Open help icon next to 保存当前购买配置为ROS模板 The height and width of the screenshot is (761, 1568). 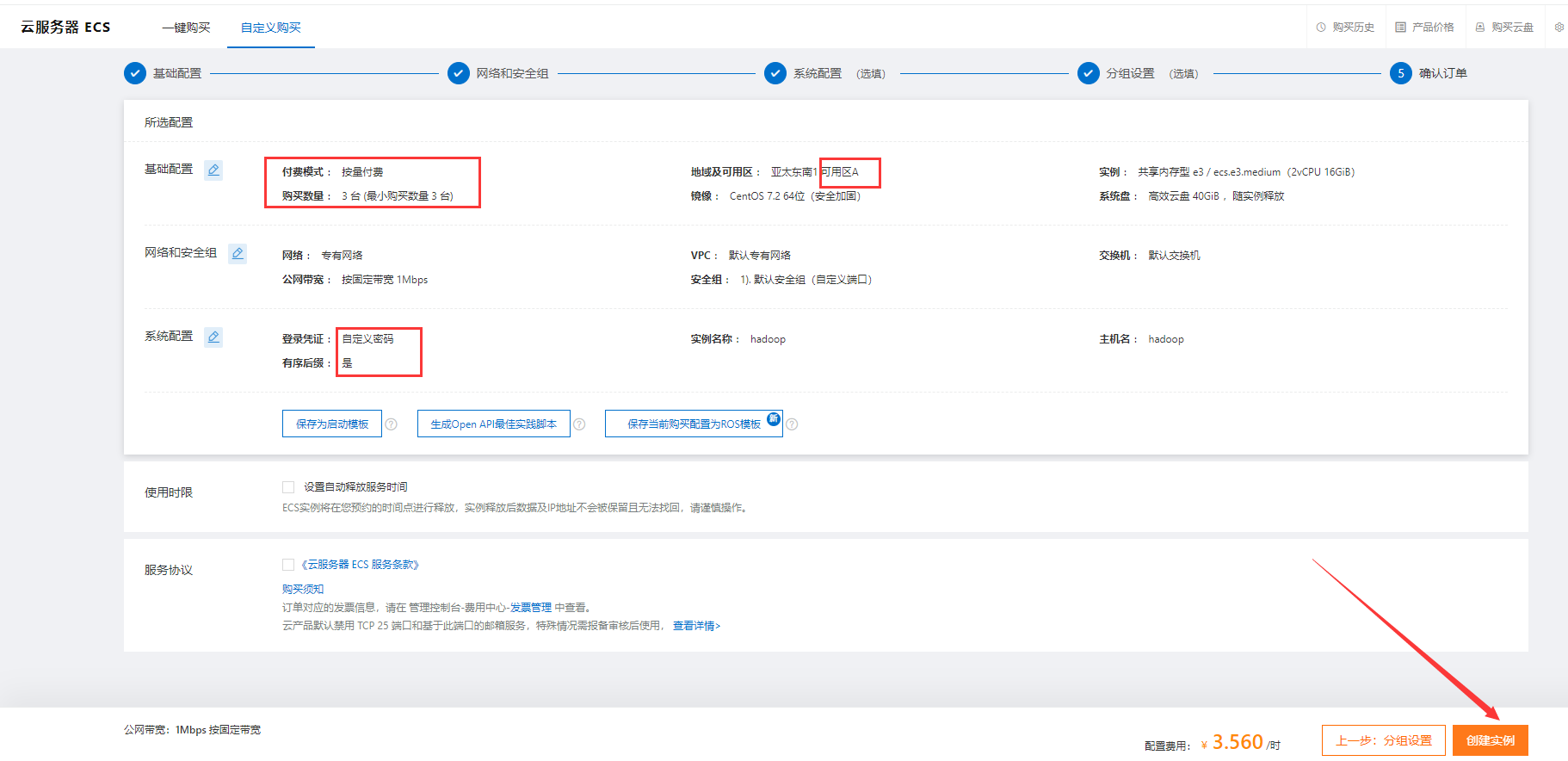(792, 424)
